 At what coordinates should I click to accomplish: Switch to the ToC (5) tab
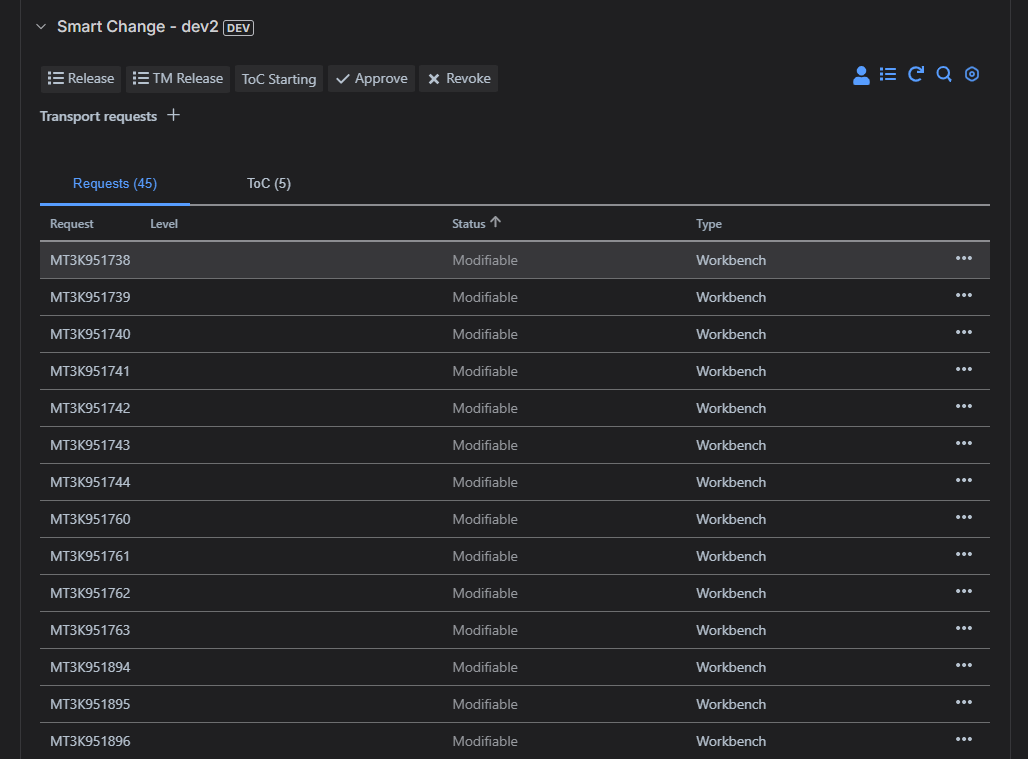click(x=269, y=184)
